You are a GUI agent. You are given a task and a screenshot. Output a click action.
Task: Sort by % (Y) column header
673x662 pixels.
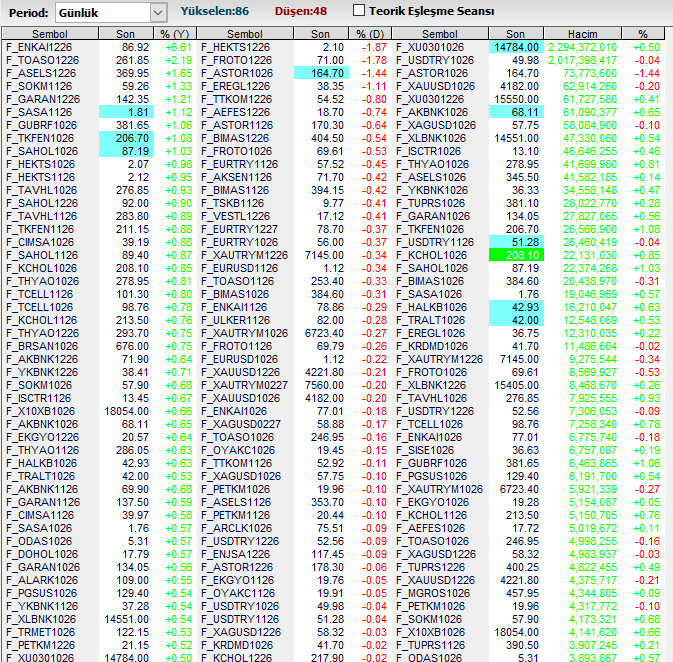[x=175, y=33]
